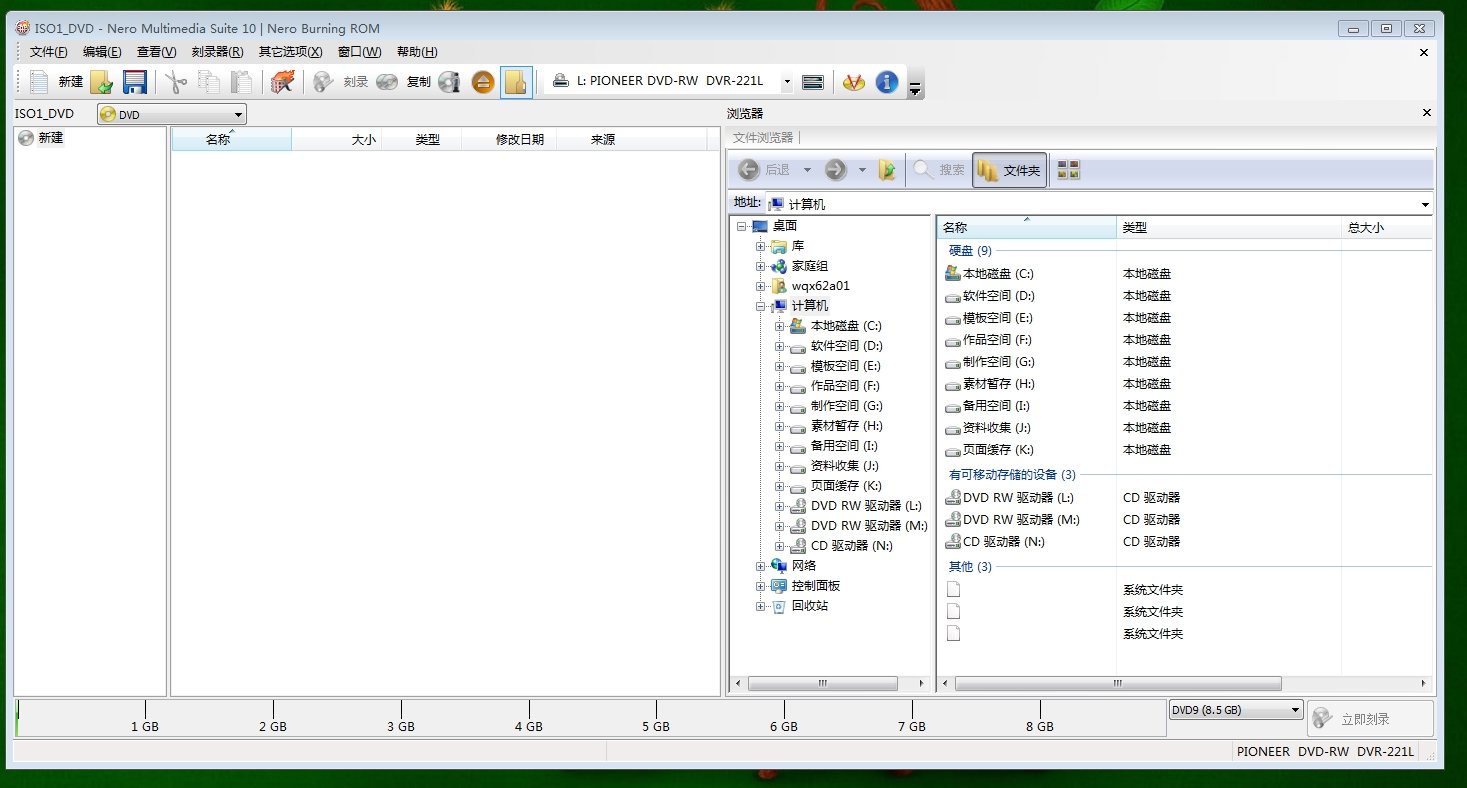Click the 文件浏览器 tab label

(766, 139)
